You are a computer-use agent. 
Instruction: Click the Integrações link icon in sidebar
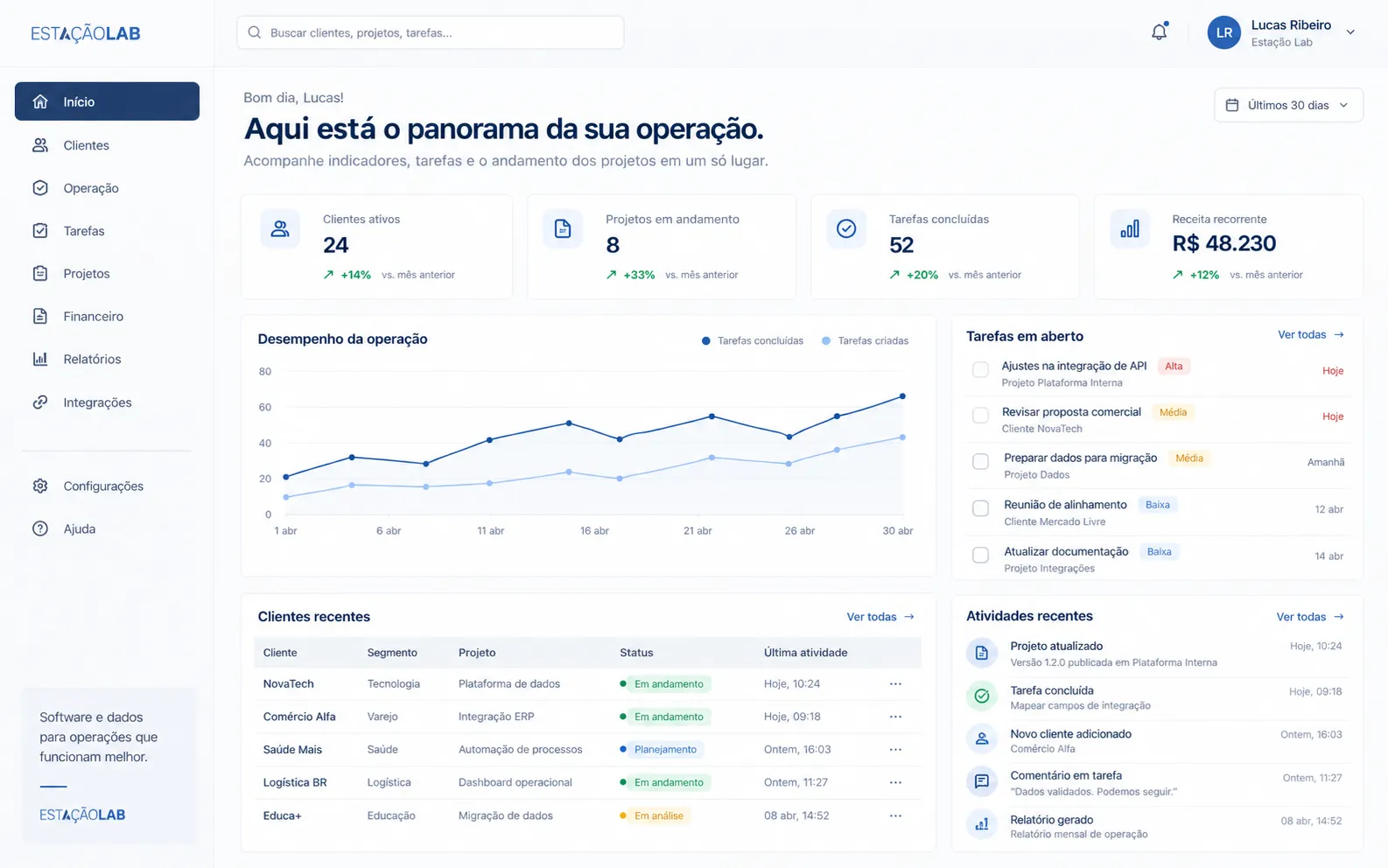[x=40, y=402]
